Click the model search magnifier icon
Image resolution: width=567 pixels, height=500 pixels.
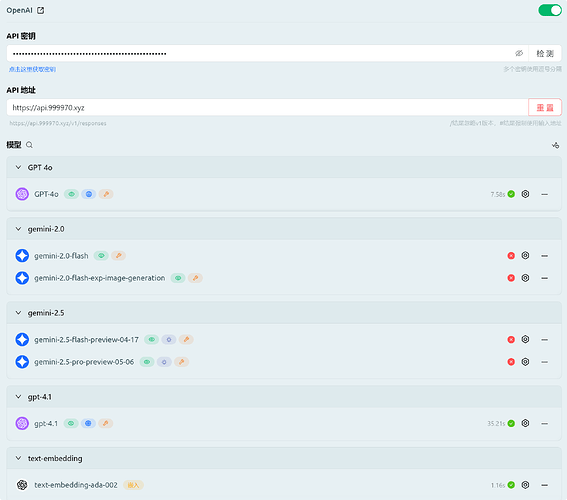click(29, 145)
